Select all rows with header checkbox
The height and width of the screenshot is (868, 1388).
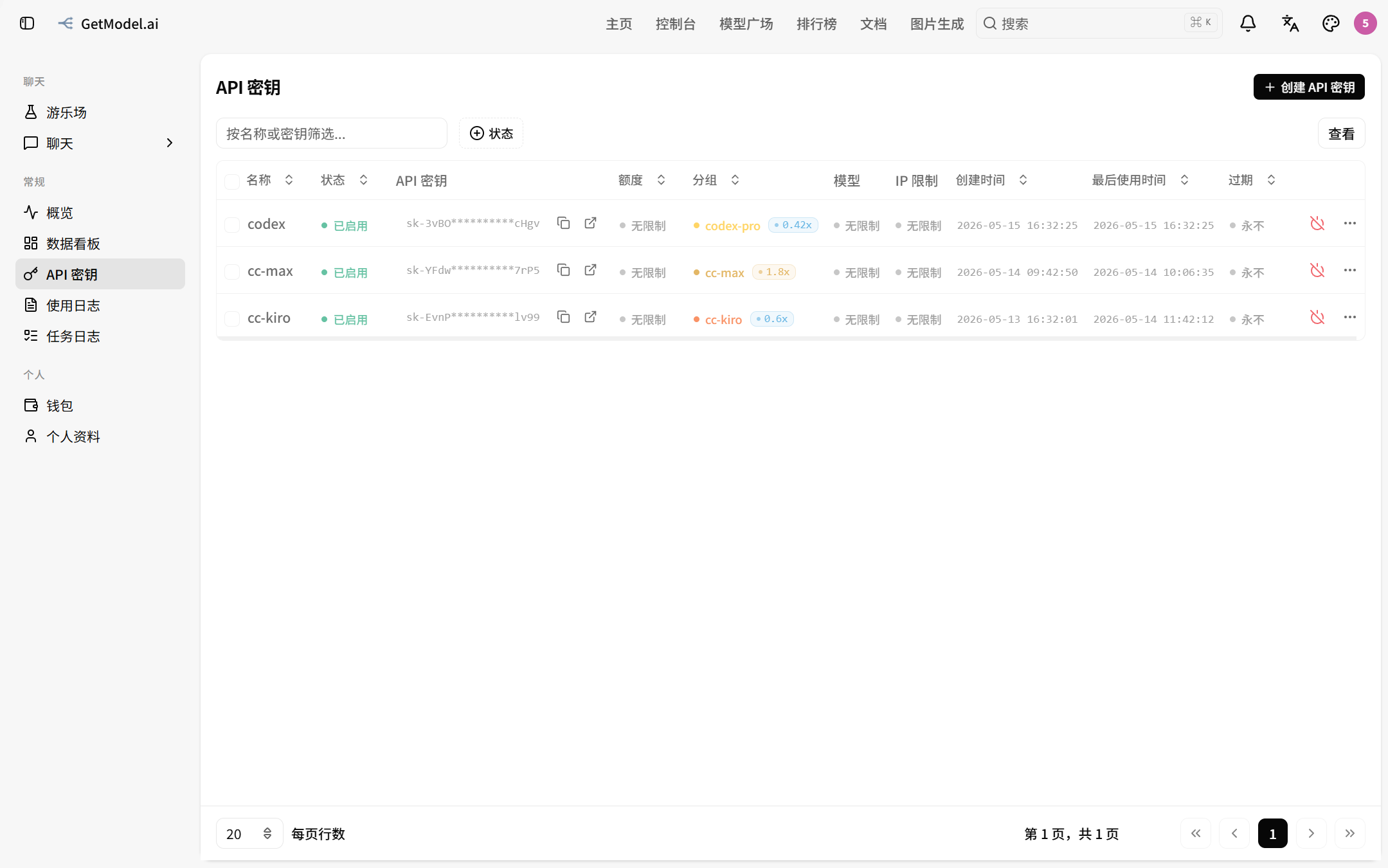[232, 181]
